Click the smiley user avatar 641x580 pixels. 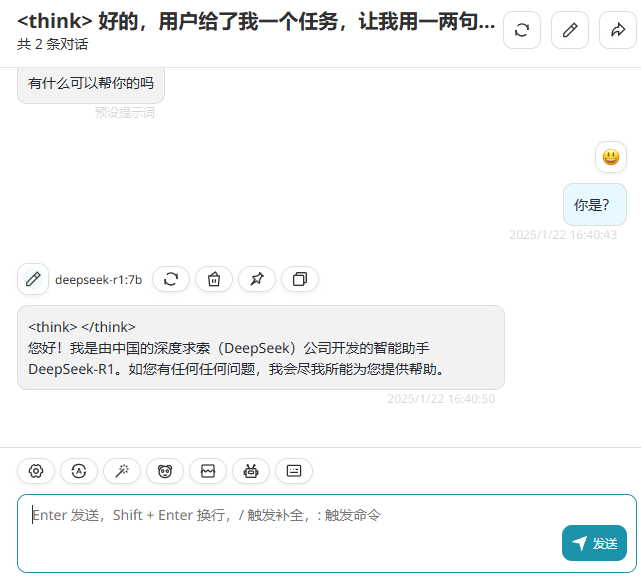(611, 157)
